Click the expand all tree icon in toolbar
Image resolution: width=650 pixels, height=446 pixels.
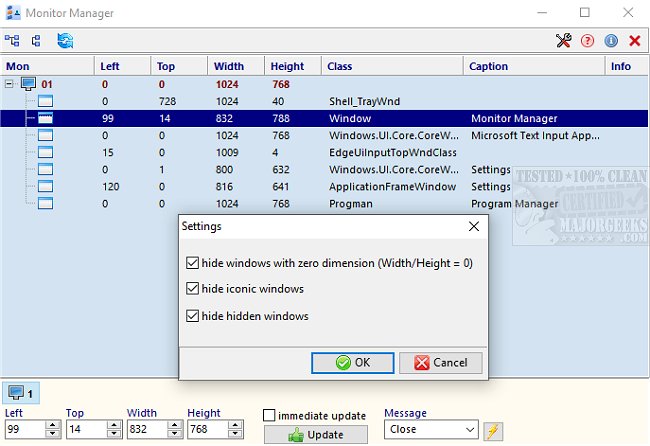click(13, 41)
